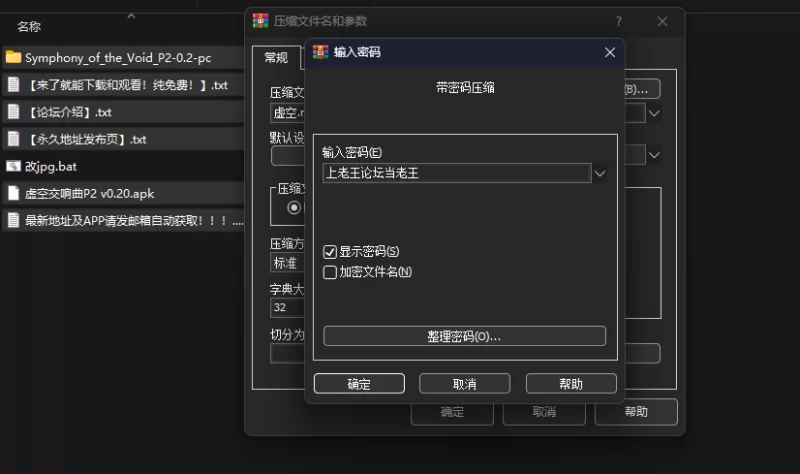The height and width of the screenshot is (474, 800).
Task: Click the file icon of 【永久地址发布页】.txt
Action: 14,139
